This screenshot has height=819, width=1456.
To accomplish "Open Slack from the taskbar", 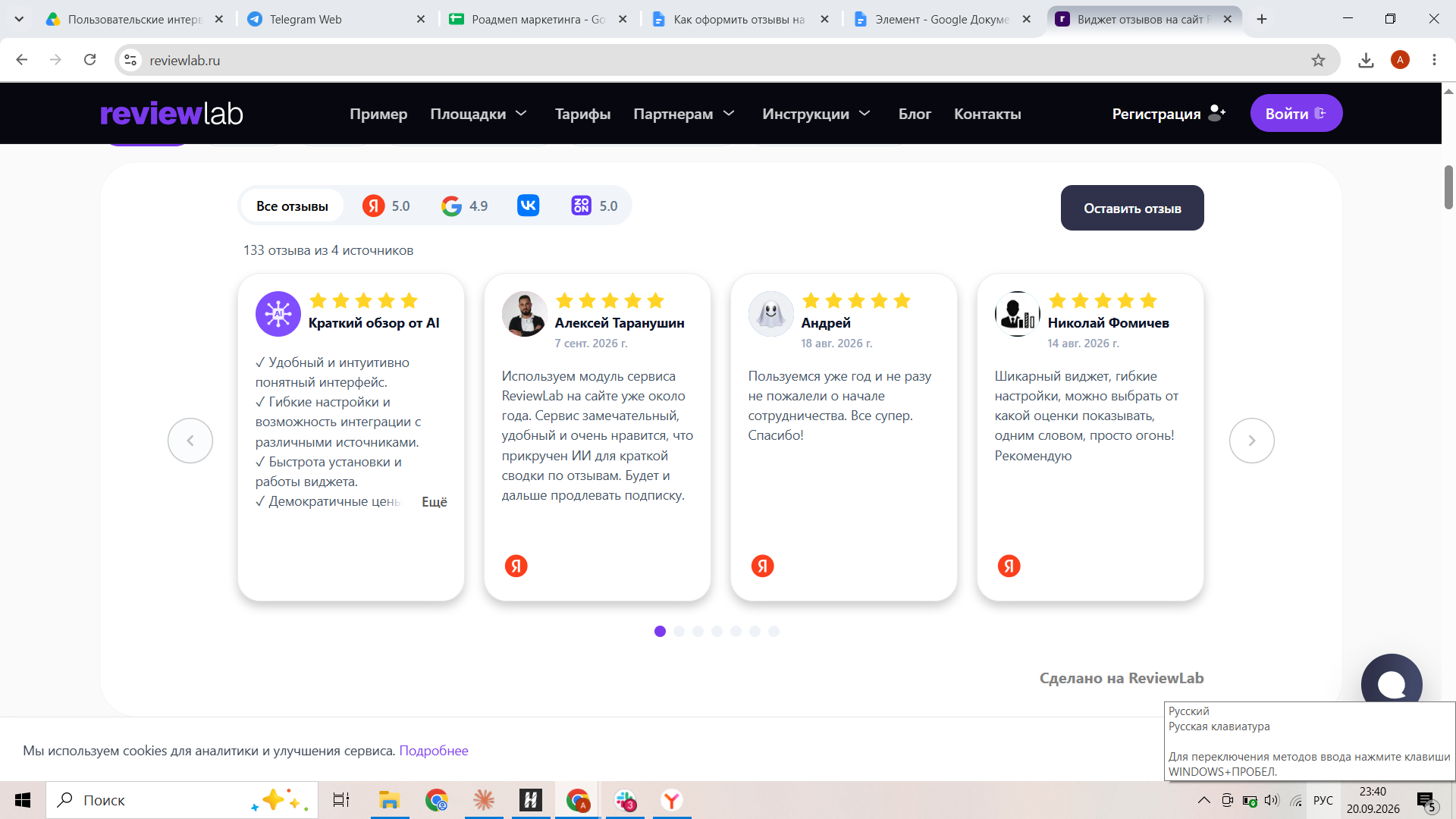I will click(x=626, y=800).
